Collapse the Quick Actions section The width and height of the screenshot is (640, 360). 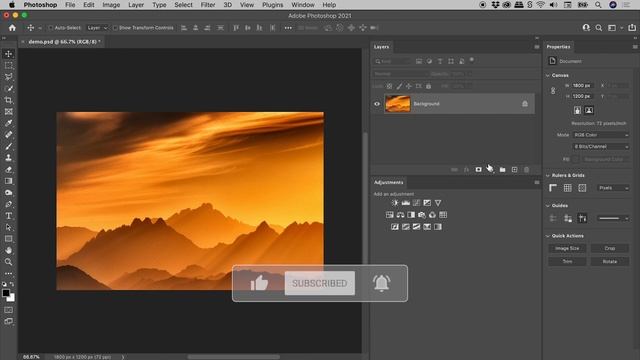click(x=548, y=236)
